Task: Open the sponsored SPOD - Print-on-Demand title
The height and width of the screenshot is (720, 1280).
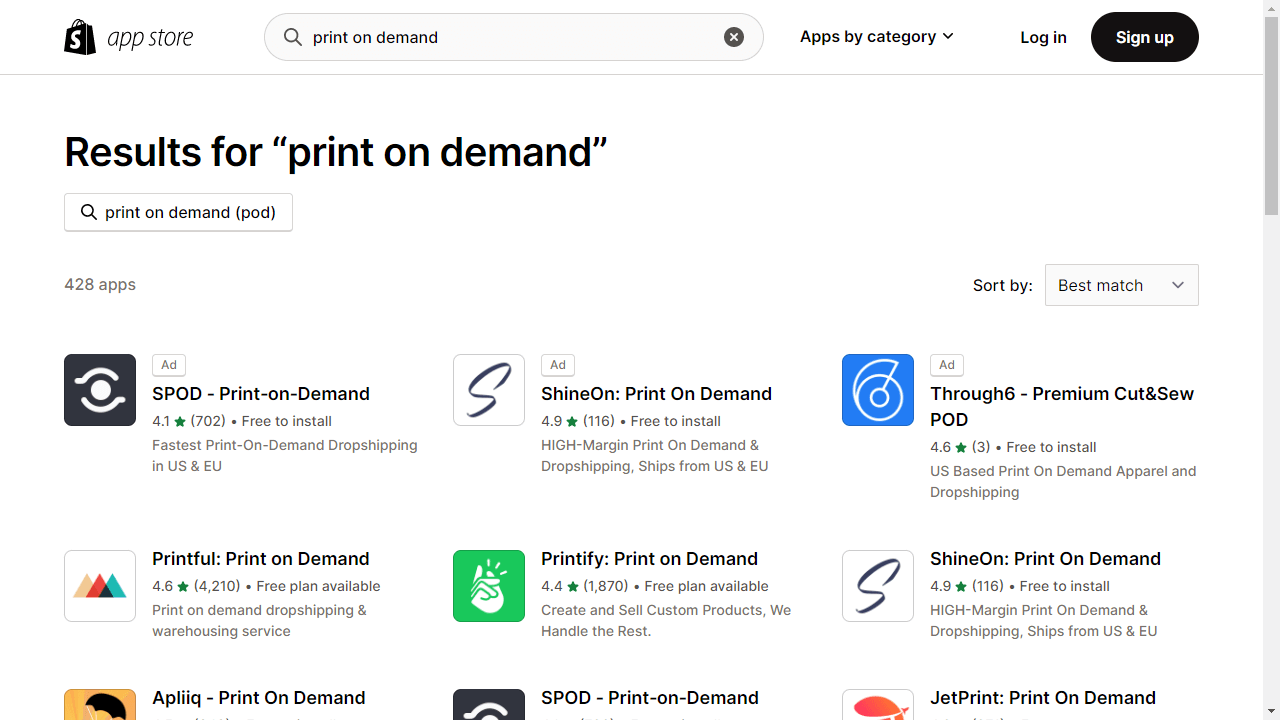Action: point(261,394)
